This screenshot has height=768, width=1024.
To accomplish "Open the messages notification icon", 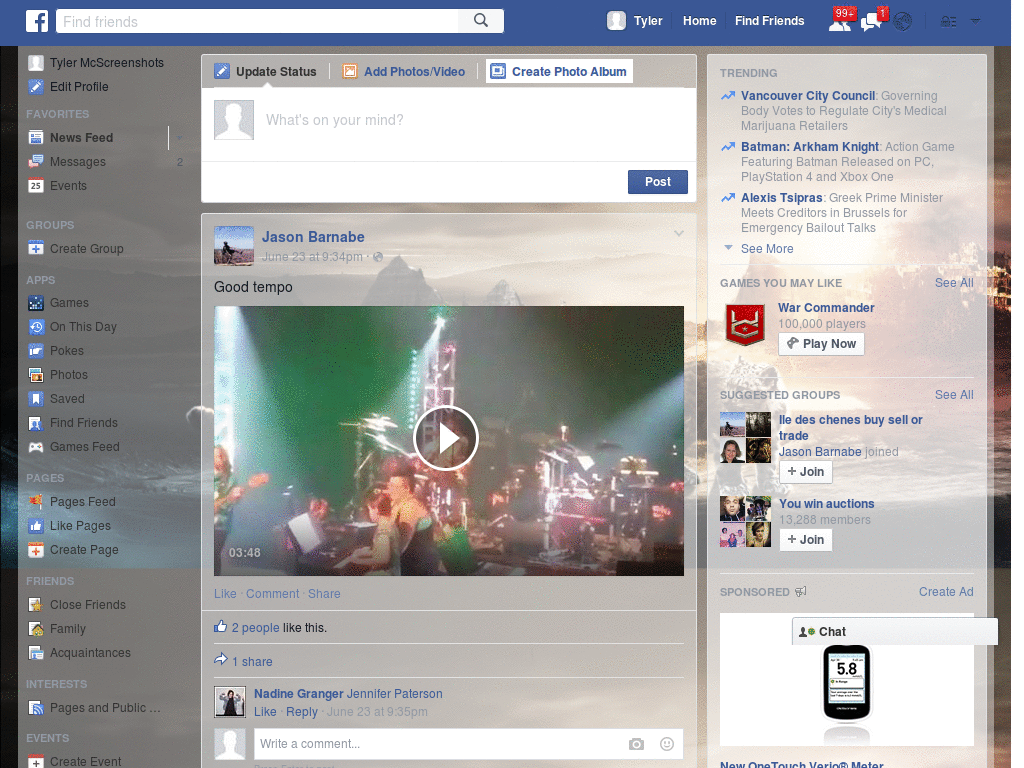I will (x=871, y=22).
